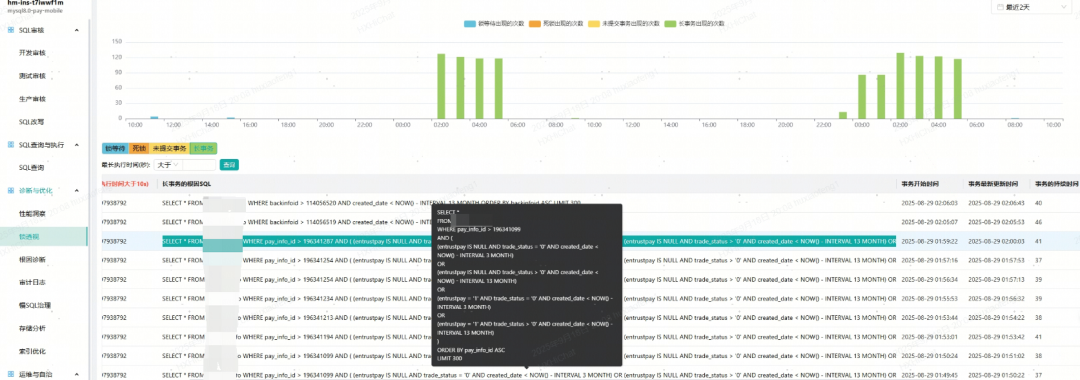Image resolution: width=1080 pixels, height=380 pixels.
Task: Click the 查询 search button
Action: (x=229, y=165)
